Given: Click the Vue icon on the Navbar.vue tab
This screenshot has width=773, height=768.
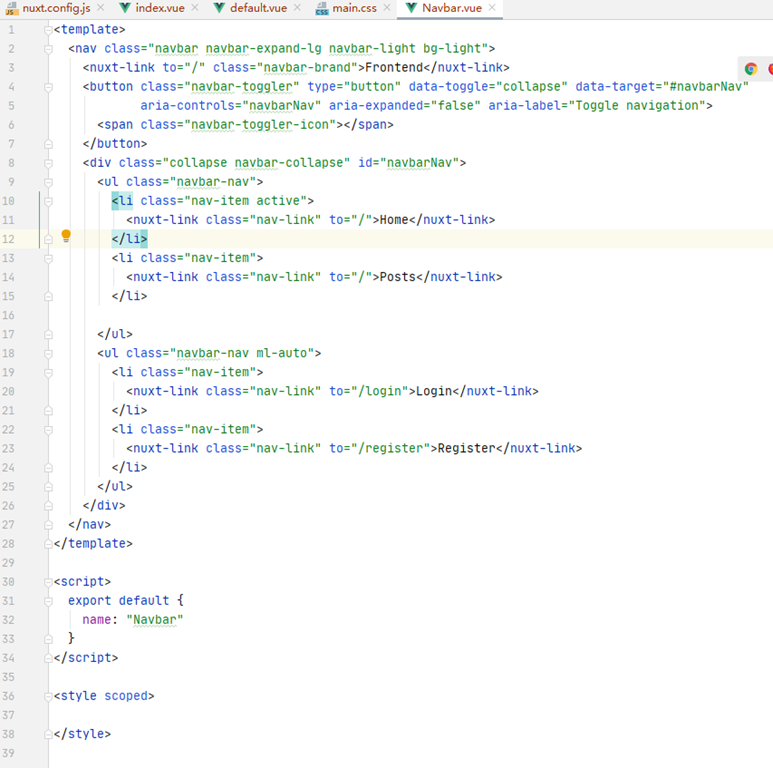Looking at the screenshot, I should pos(412,8).
